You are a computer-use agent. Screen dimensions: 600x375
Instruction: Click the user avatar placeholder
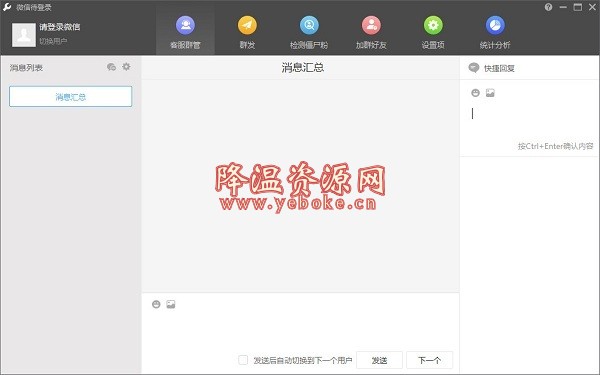[24, 35]
